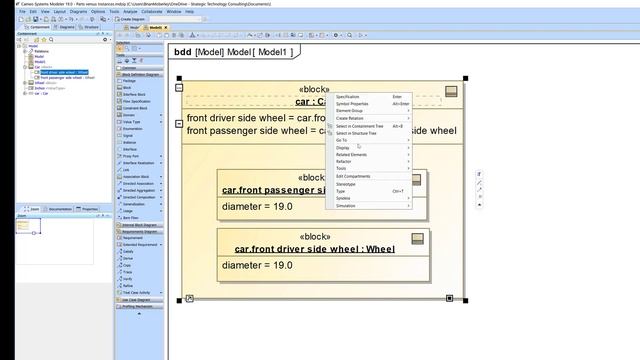Click the zoom magnifier in diagram toolbar

[349, 36]
